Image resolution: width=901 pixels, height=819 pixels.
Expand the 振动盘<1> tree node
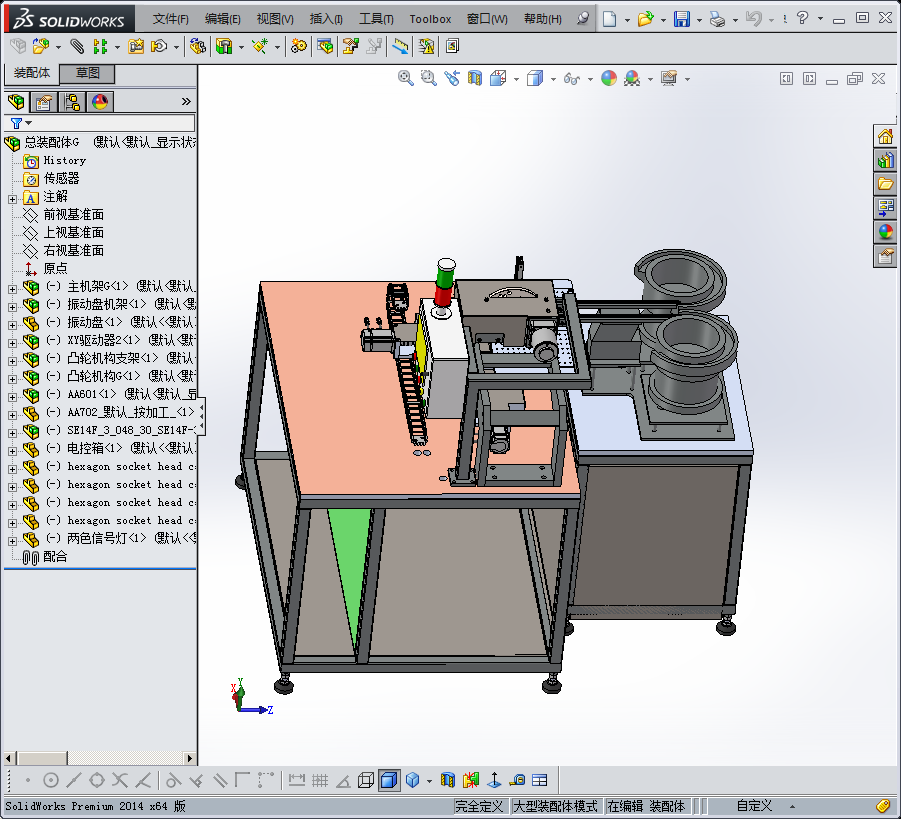click(12, 325)
